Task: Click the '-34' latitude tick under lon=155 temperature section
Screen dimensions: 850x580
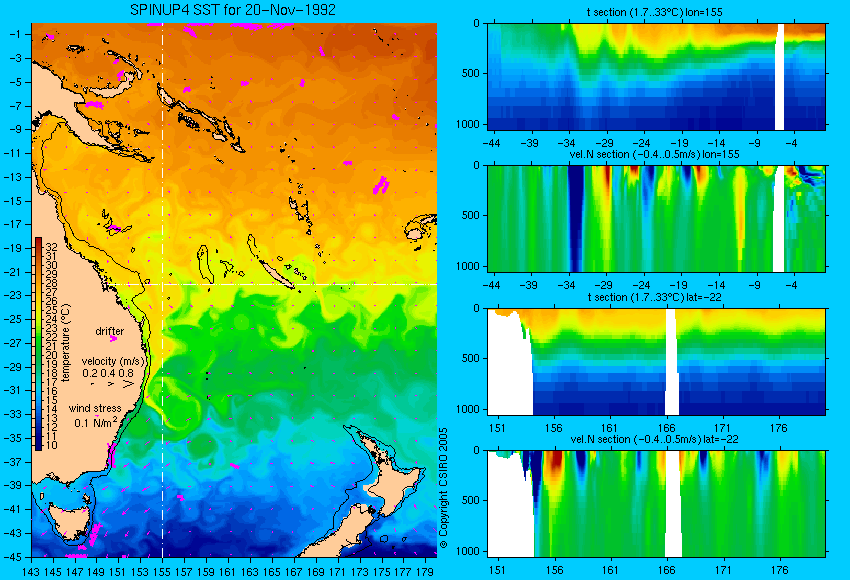Action: pyautogui.click(x=566, y=143)
